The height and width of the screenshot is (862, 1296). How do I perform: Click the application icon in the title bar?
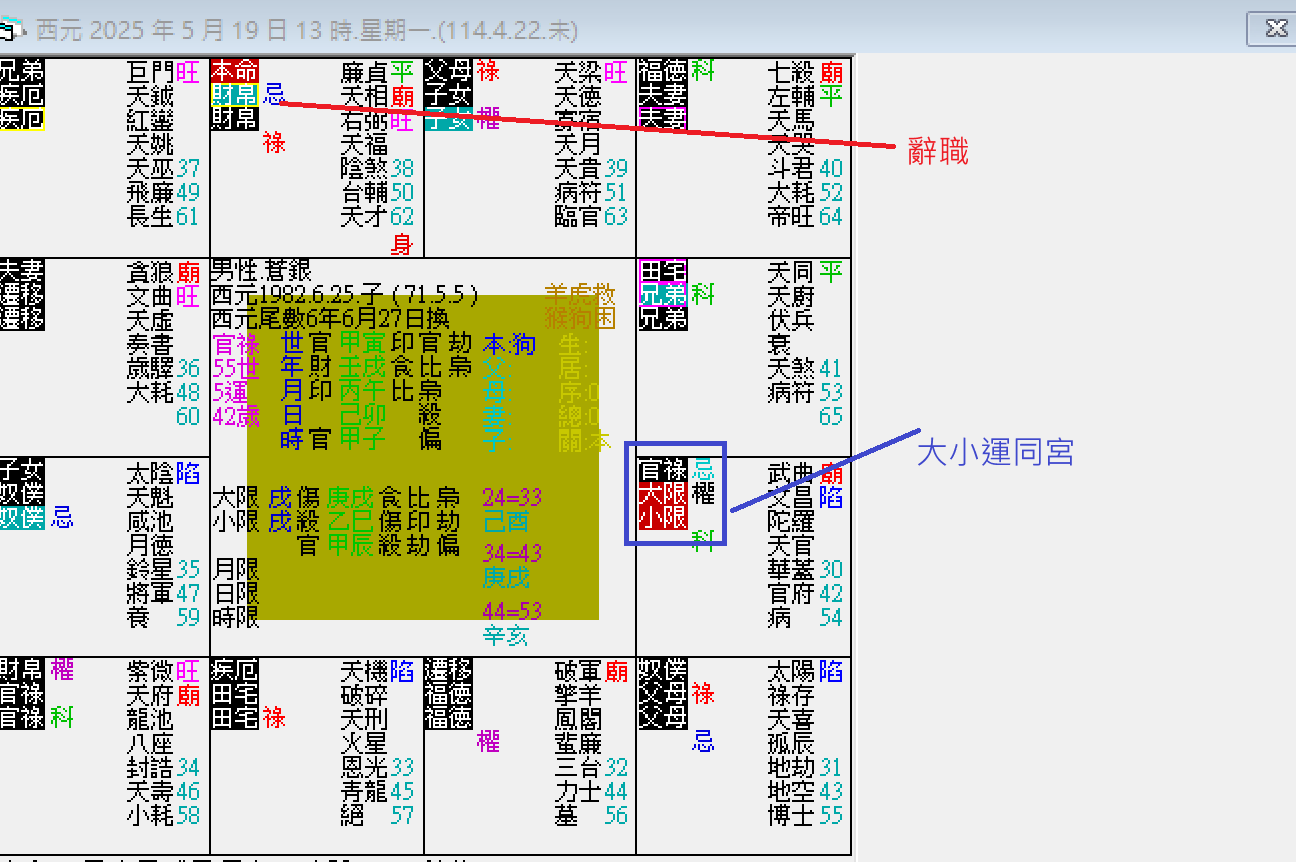tap(12, 30)
